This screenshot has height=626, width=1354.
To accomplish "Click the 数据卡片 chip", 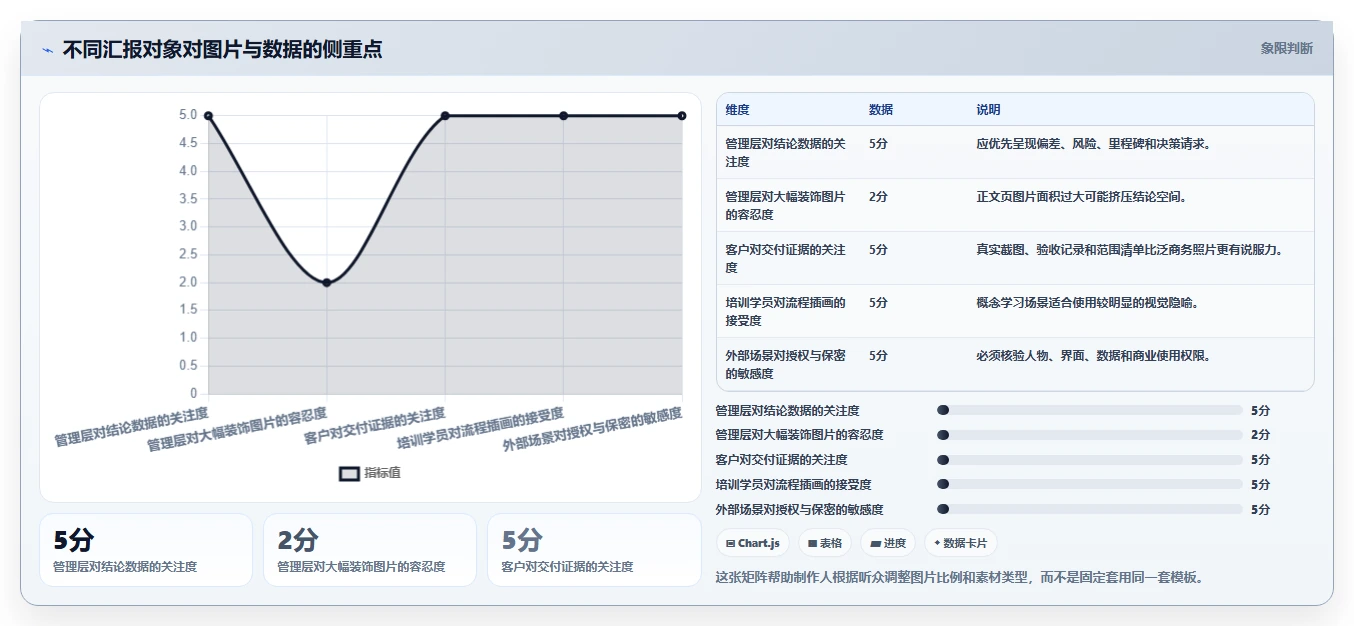I will (960, 543).
